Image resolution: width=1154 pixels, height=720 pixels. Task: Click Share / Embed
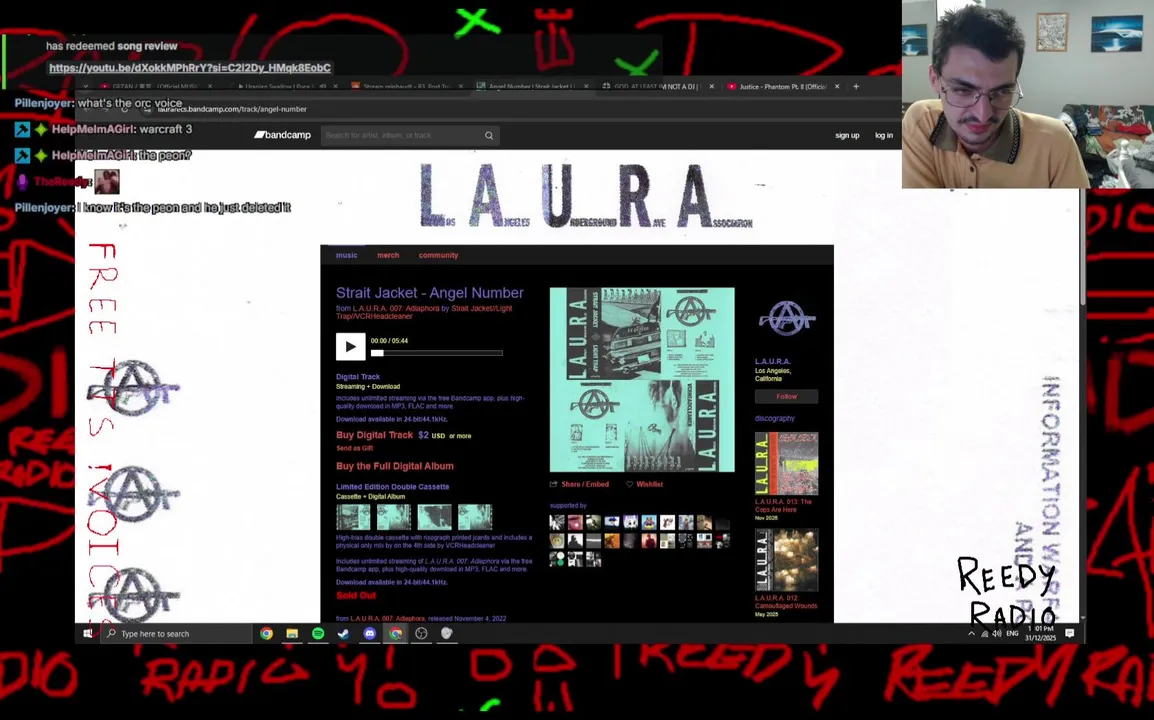pyautogui.click(x=579, y=484)
